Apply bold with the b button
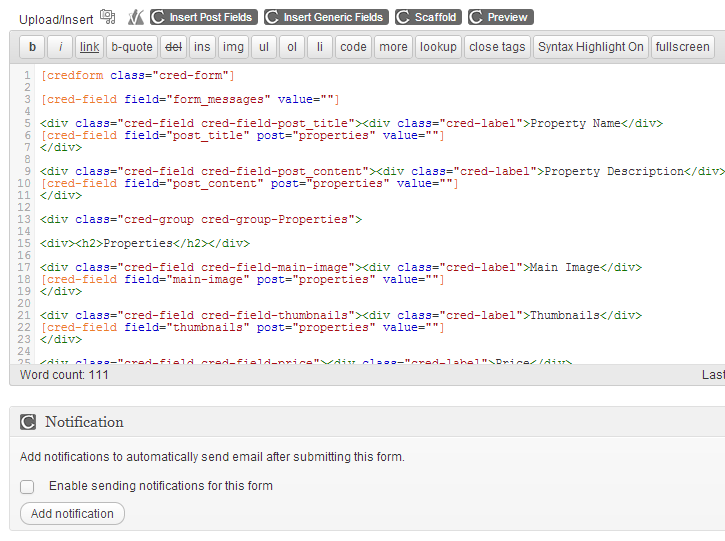Viewport: 725px width, 541px height. pyautogui.click(x=32, y=47)
